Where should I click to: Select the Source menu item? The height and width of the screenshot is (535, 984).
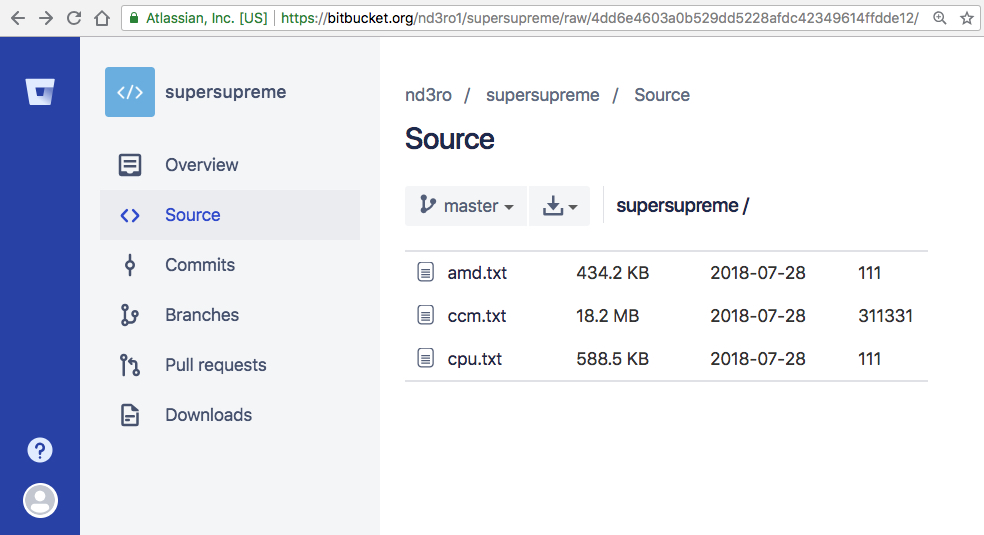pyautogui.click(x=230, y=215)
